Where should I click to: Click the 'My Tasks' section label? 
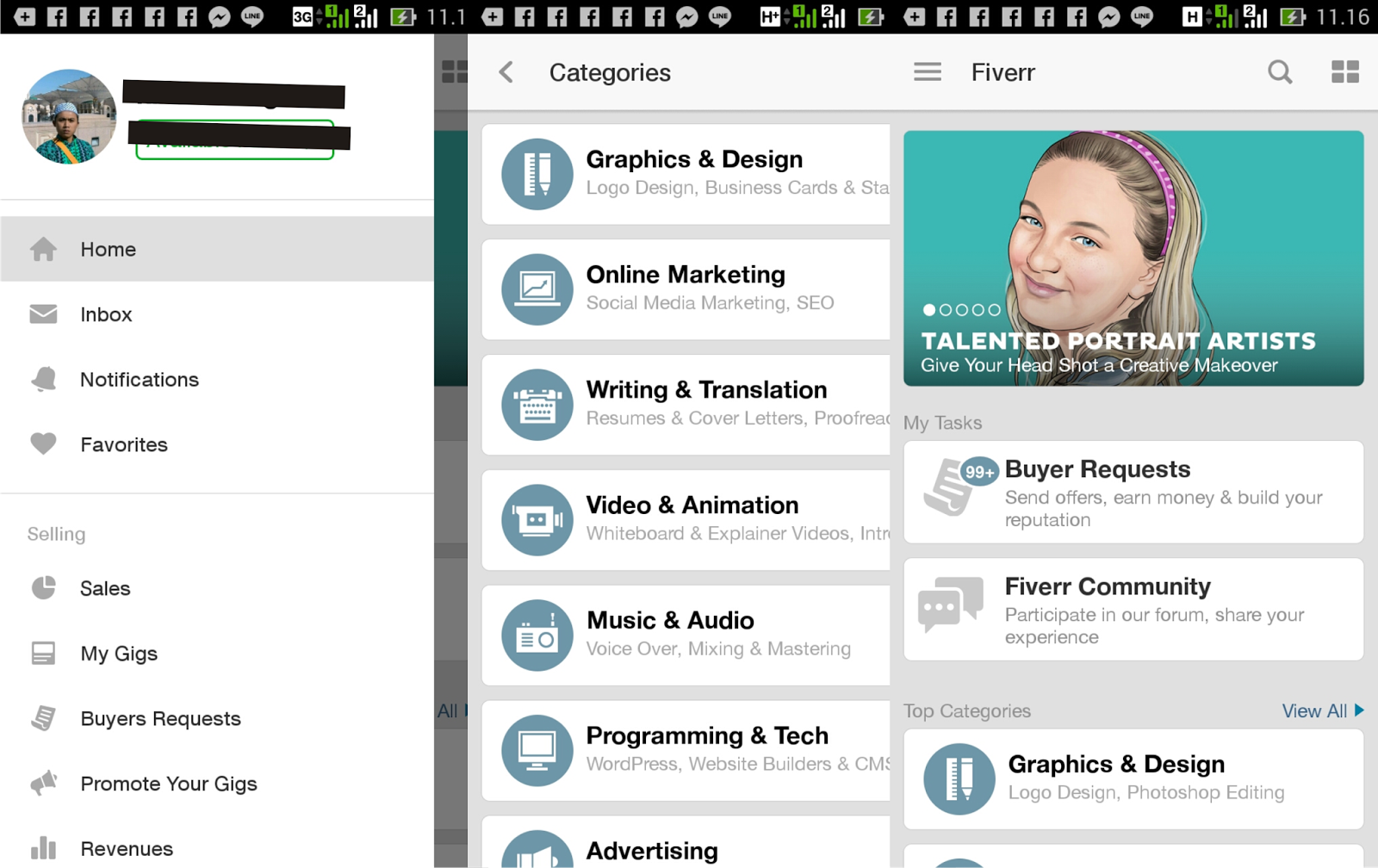[x=943, y=423]
